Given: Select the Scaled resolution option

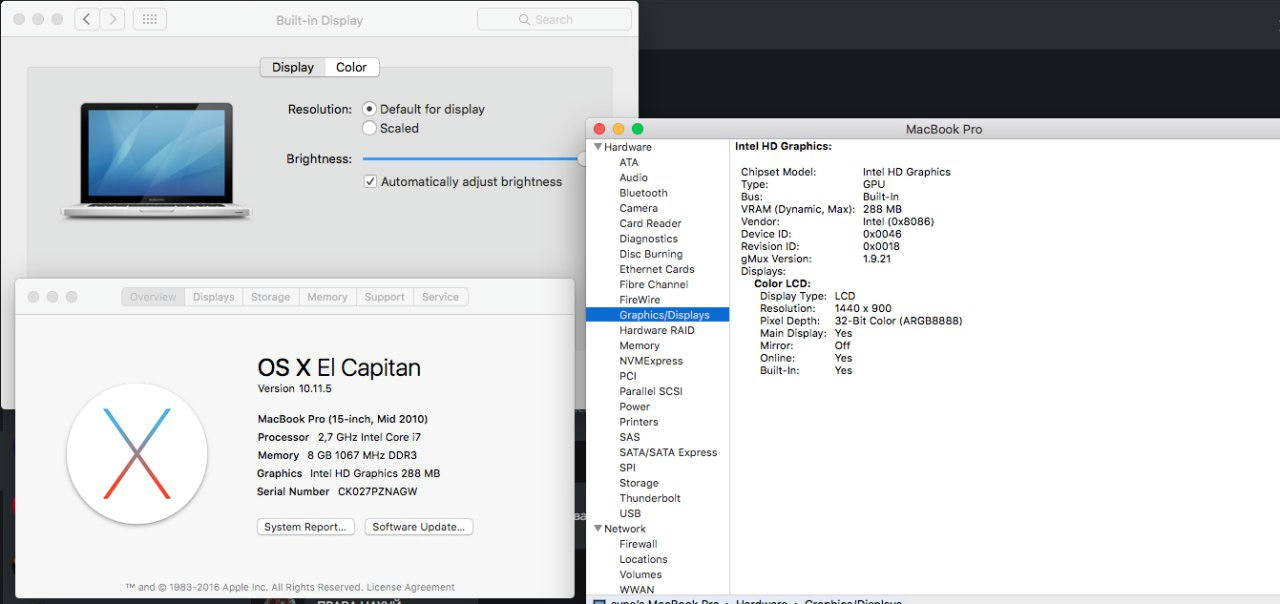Looking at the screenshot, I should (370, 128).
